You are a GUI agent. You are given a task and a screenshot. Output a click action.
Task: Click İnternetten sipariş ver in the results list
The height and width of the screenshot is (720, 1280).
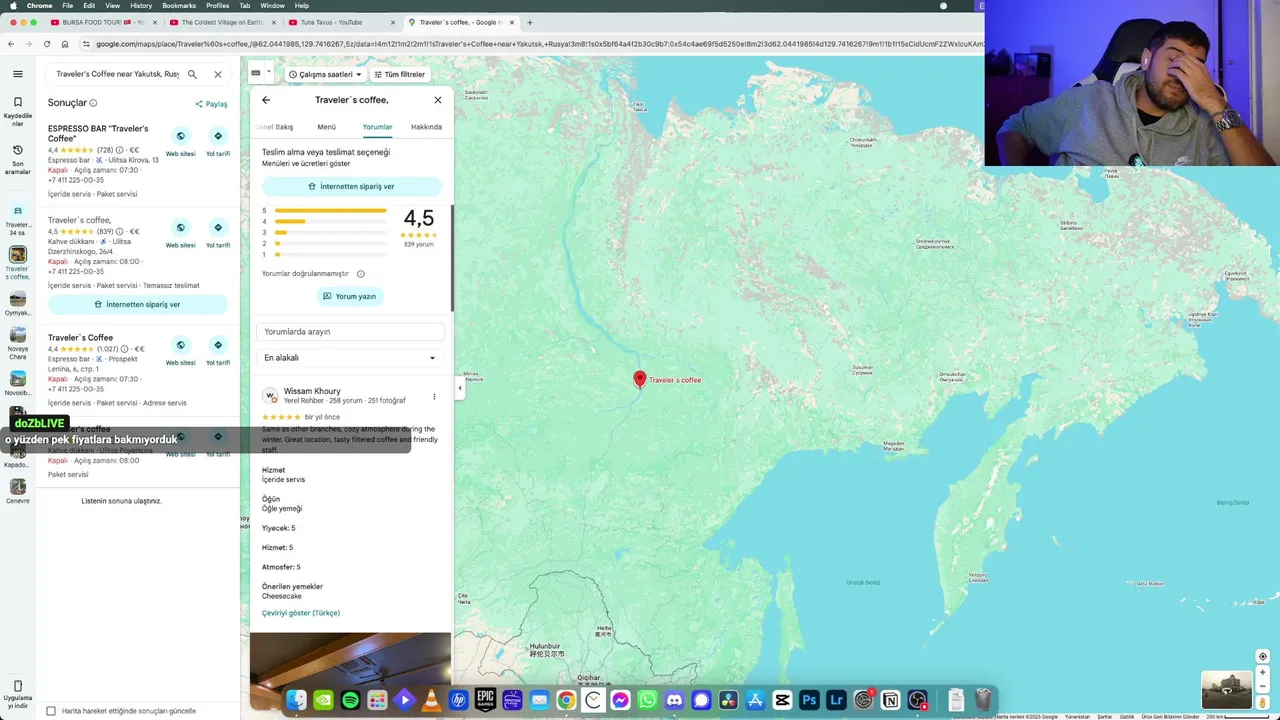[x=138, y=304]
